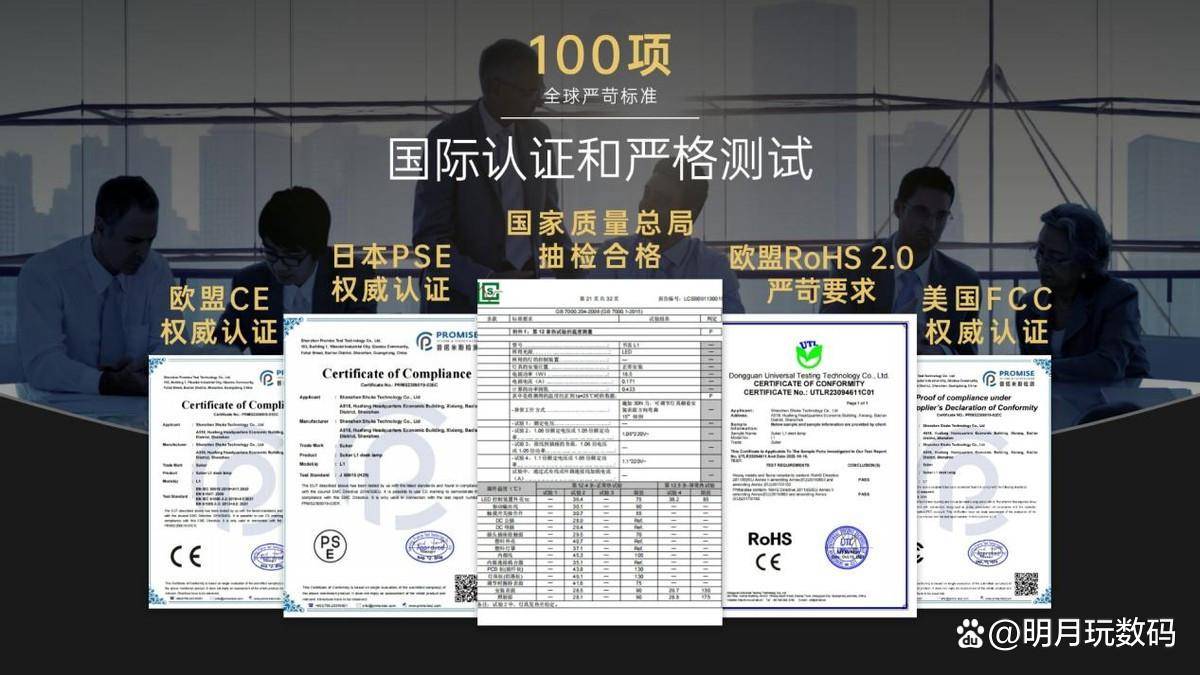Click the "全球严苛标准" subtitle
The height and width of the screenshot is (675, 1200).
point(600,97)
